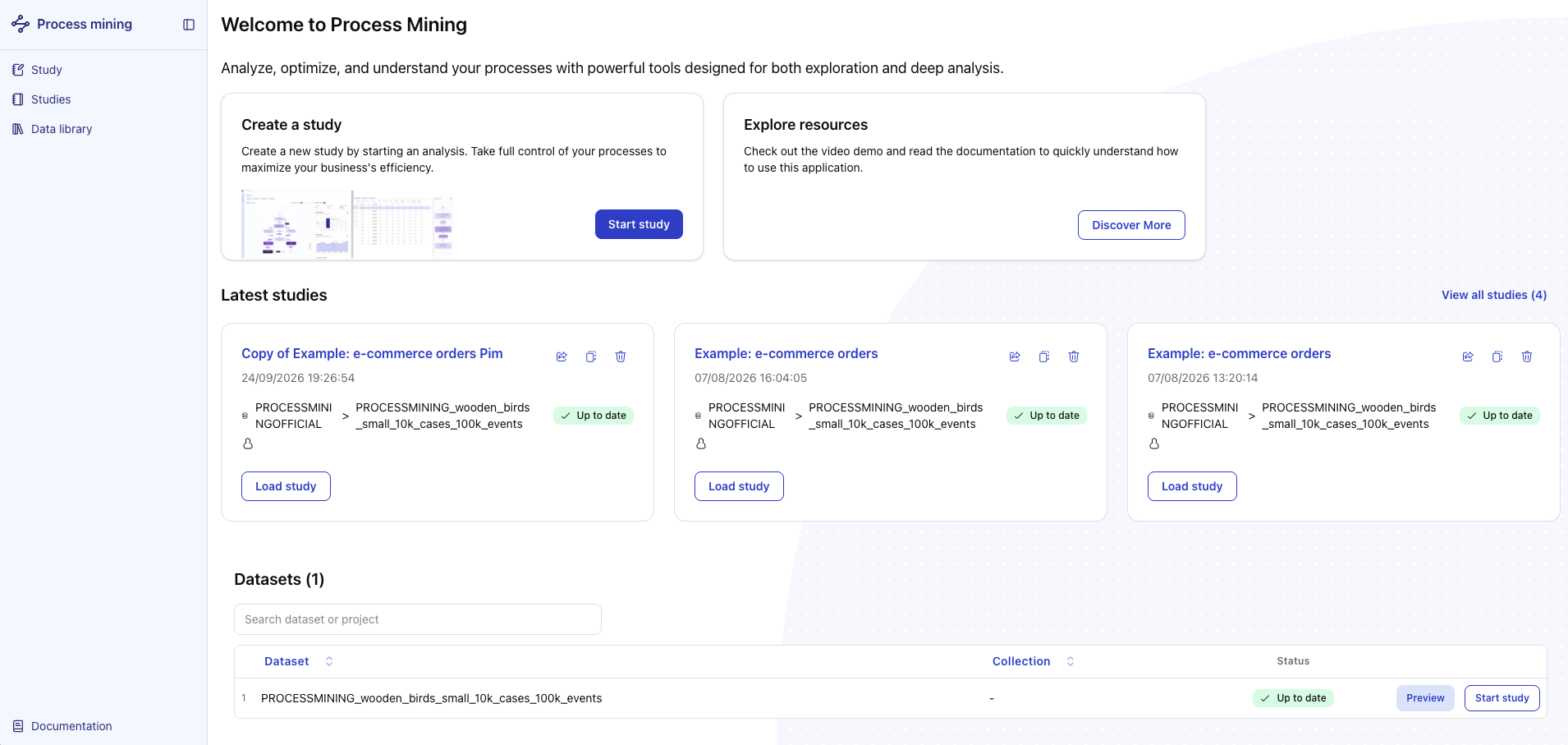
Task: Load the study dated 07/08/2026 13:20:14
Action: [x=1192, y=486]
